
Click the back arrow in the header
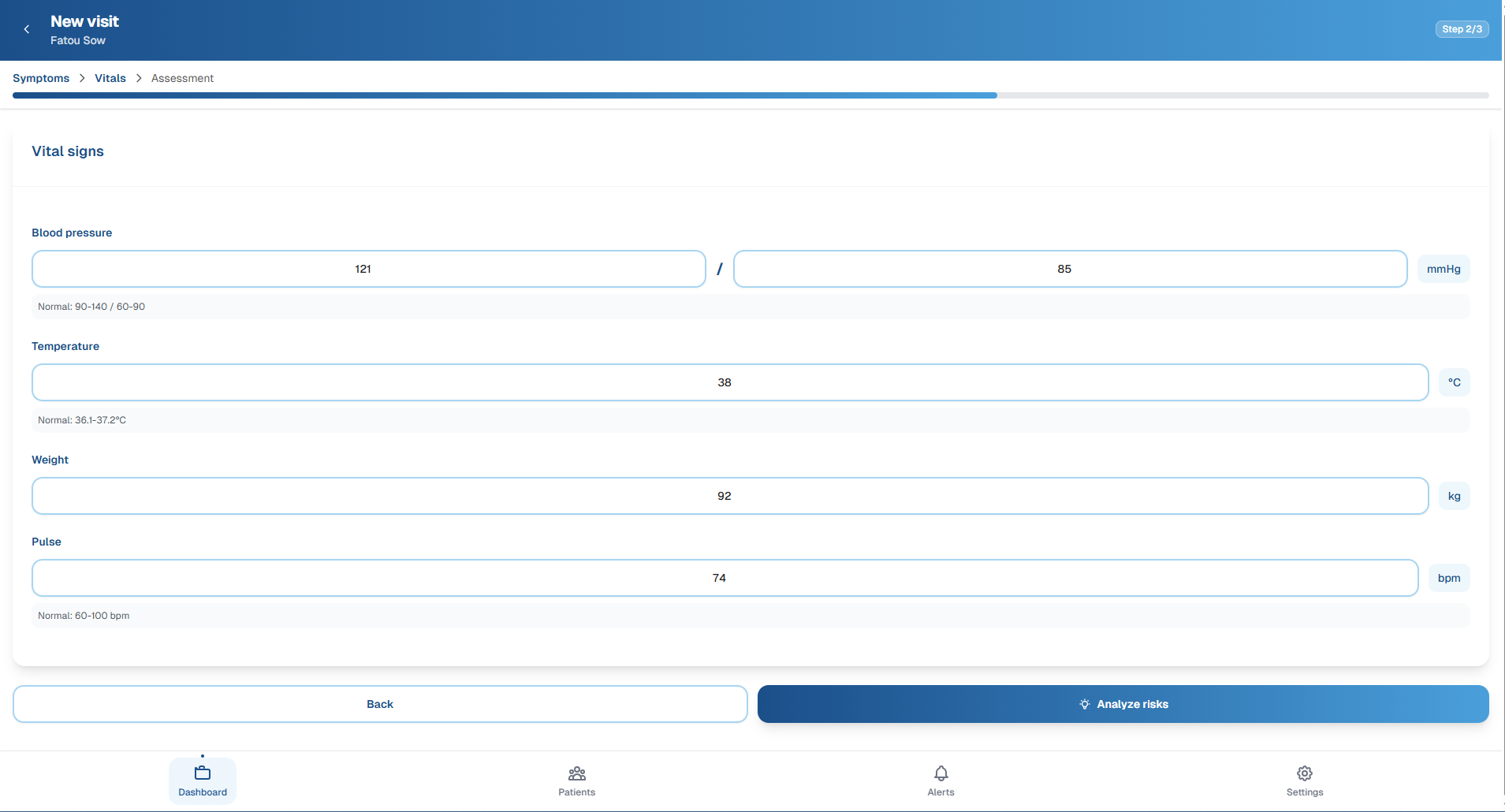click(27, 29)
